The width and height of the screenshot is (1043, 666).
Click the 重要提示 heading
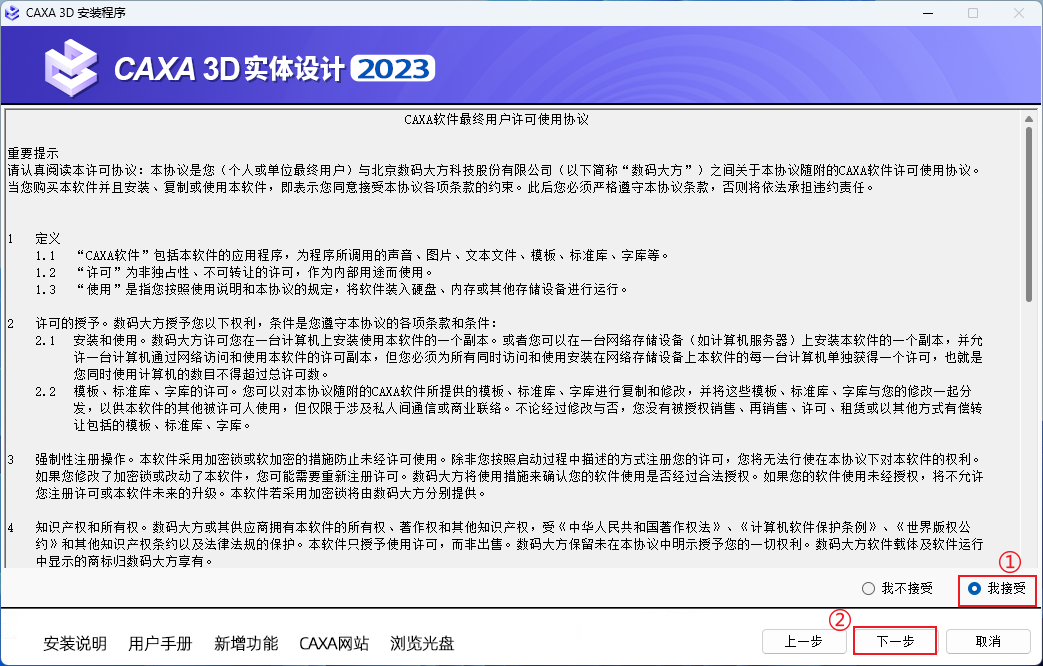[33, 154]
